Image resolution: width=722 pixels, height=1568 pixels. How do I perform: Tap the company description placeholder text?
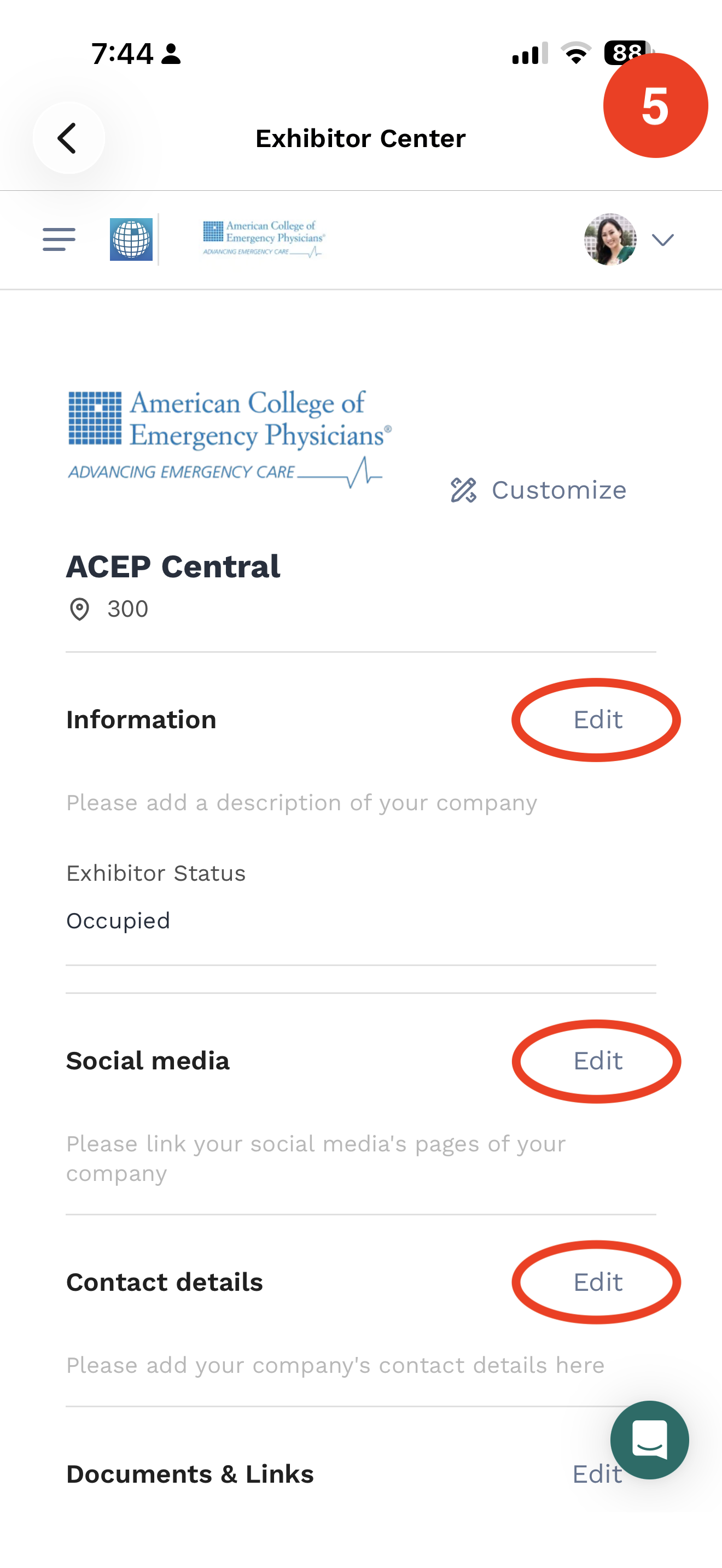301,803
